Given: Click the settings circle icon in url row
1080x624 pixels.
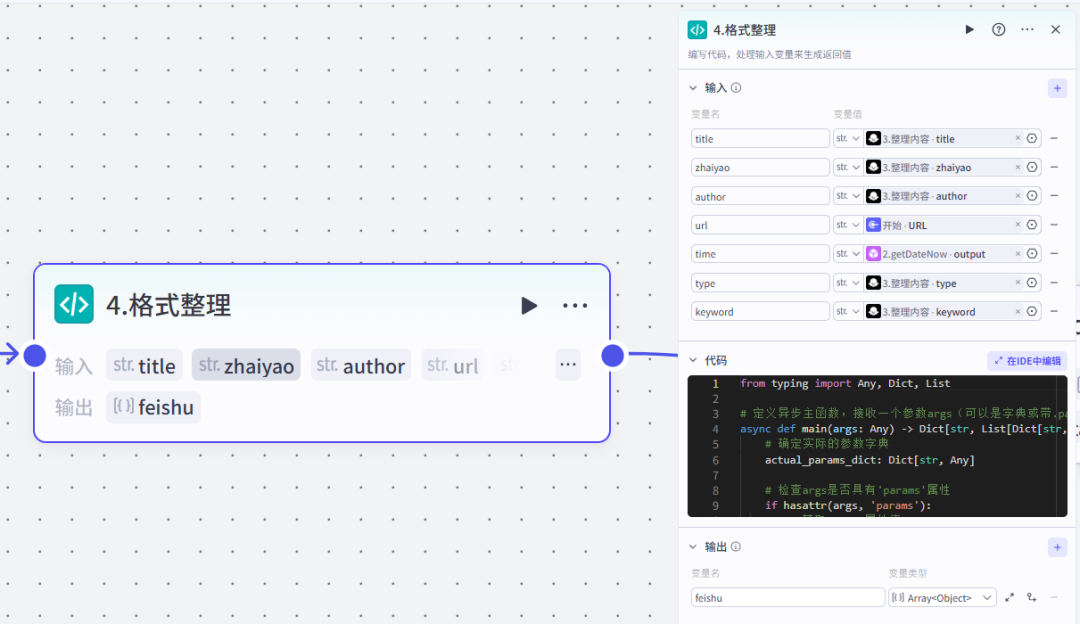Looking at the screenshot, I should [1032, 225].
